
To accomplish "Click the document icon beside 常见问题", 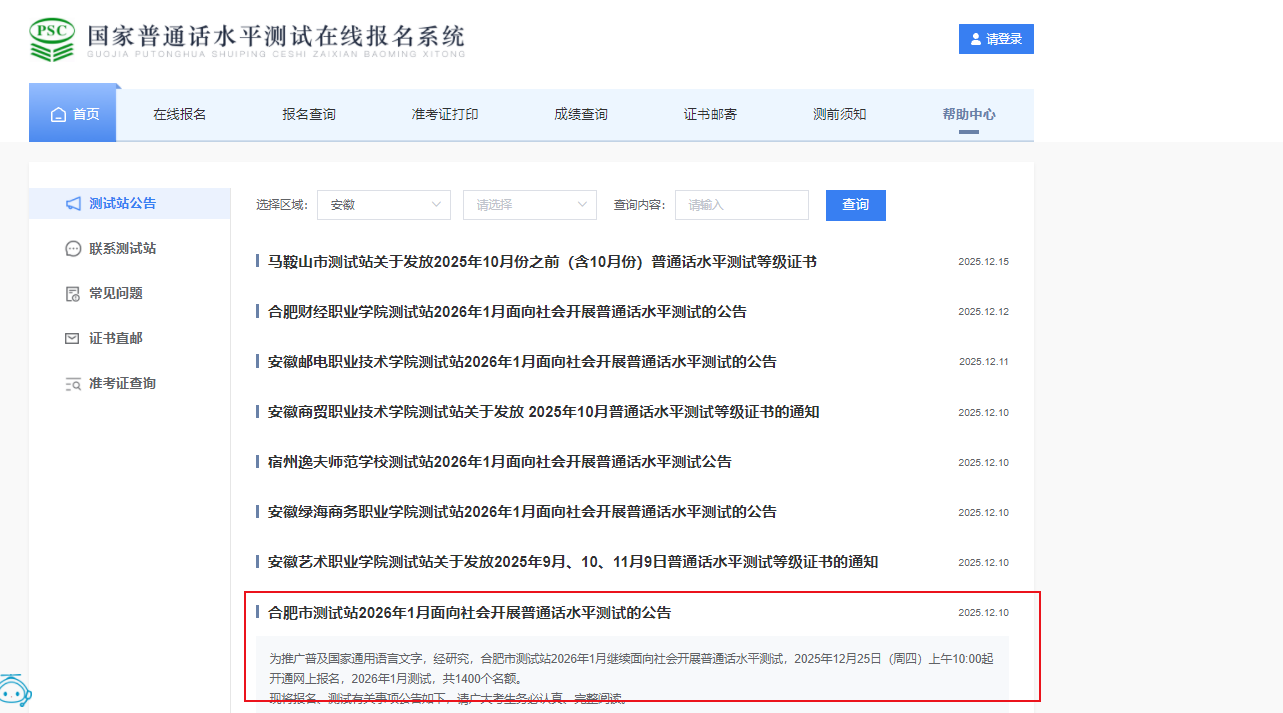I will tap(72, 294).
